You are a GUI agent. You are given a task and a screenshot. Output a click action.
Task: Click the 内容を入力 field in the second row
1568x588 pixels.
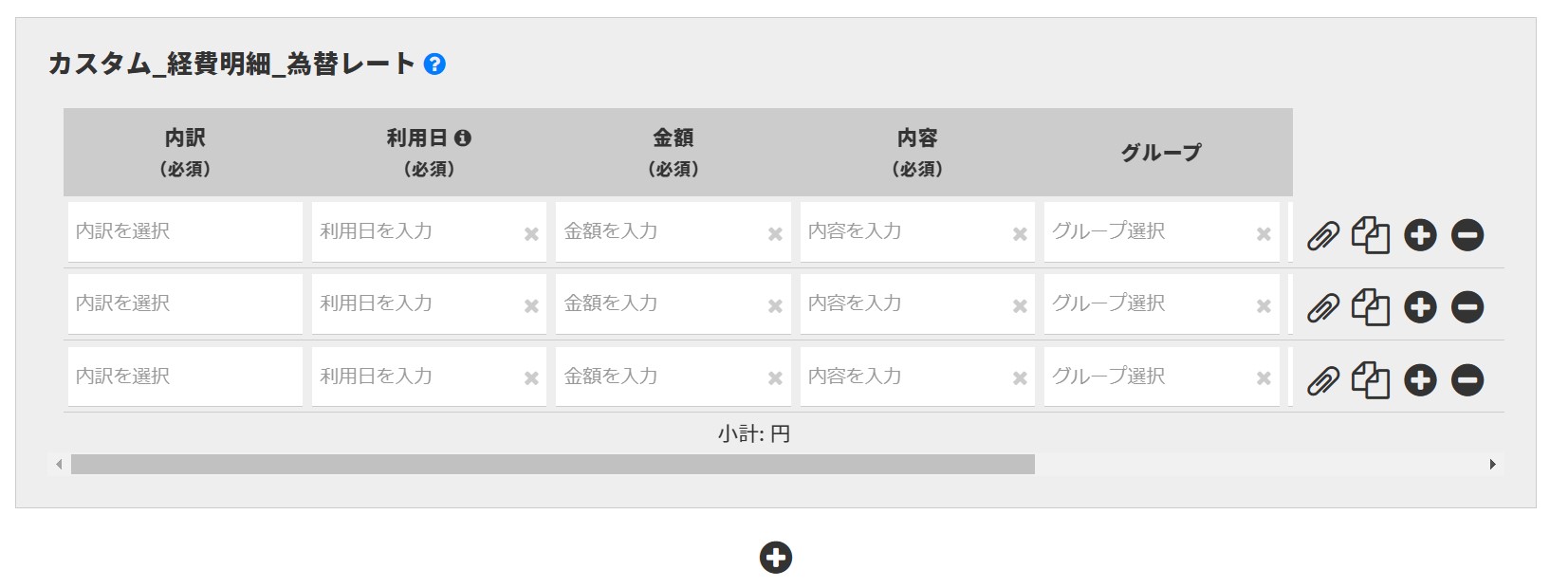903,303
